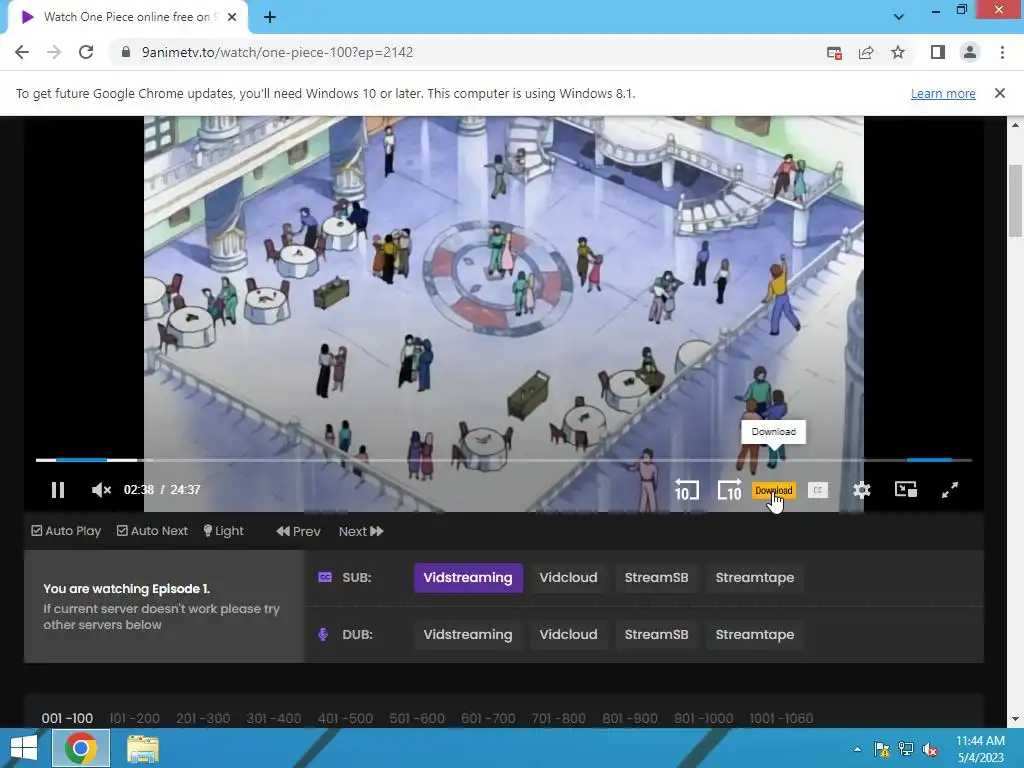Image resolution: width=1024 pixels, height=768 pixels.
Task: Open Chrome profile avatar menu
Action: pyautogui.click(x=970, y=52)
